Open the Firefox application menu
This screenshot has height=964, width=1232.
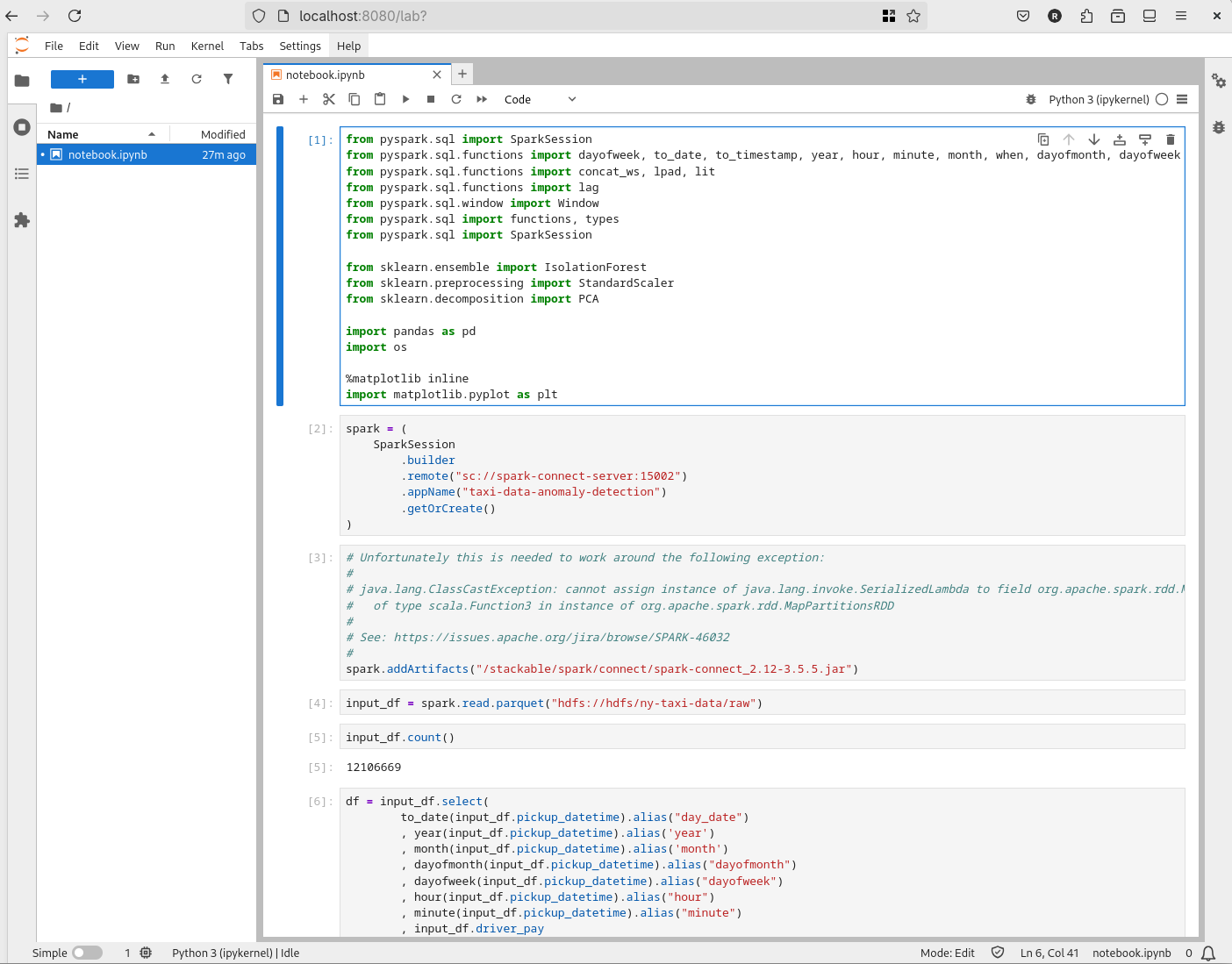coord(1180,16)
